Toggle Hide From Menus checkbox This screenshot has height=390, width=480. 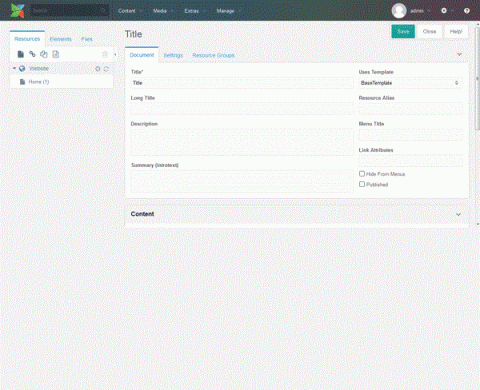point(362,174)
